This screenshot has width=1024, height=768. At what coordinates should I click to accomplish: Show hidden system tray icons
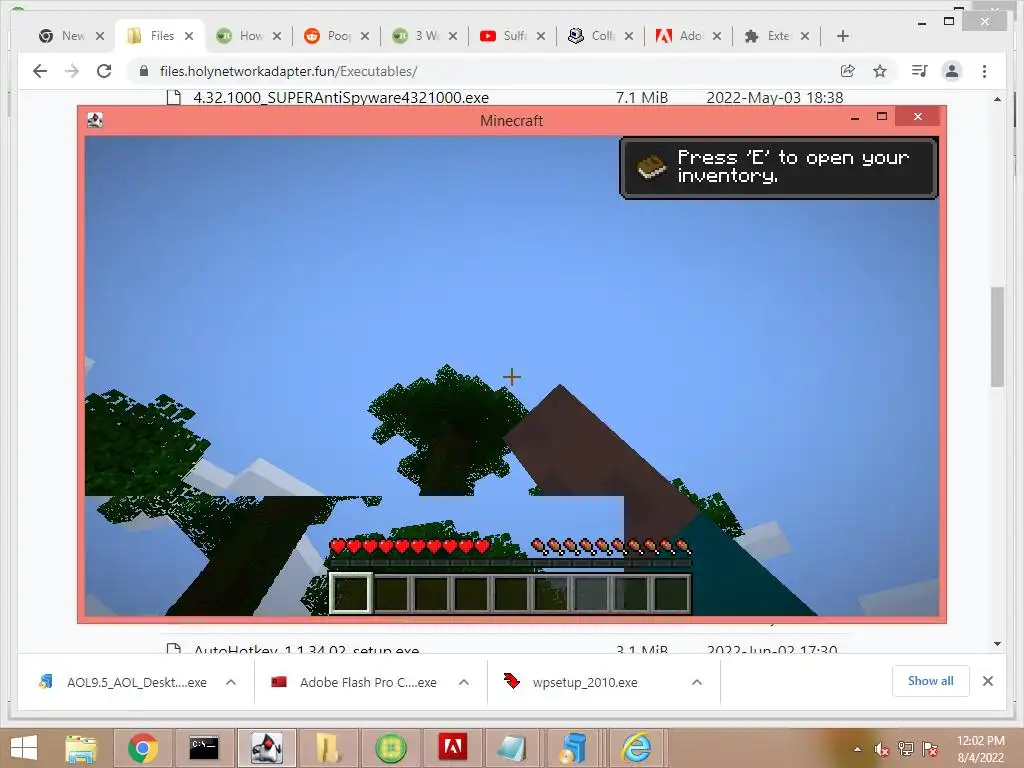857,749
